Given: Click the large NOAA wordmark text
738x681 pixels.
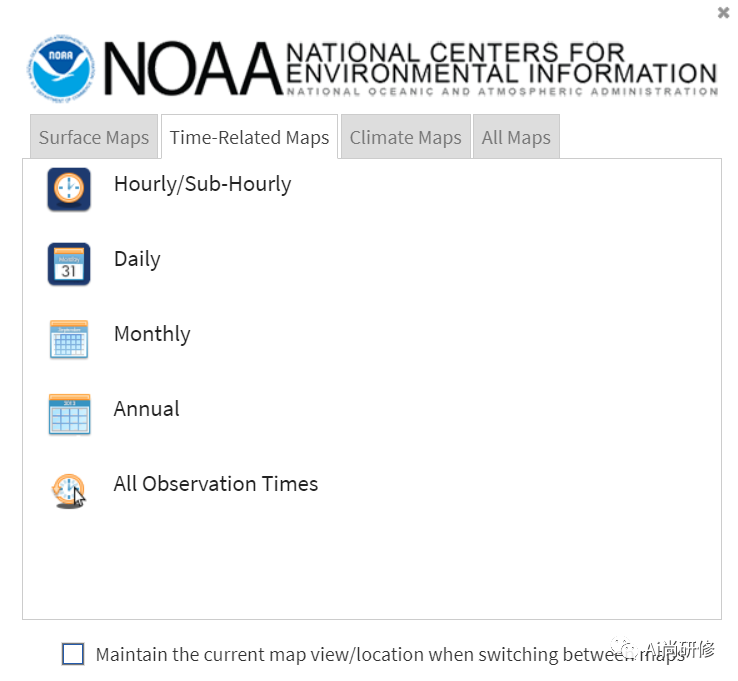Looking at the screenshot, I should point(190,68).
